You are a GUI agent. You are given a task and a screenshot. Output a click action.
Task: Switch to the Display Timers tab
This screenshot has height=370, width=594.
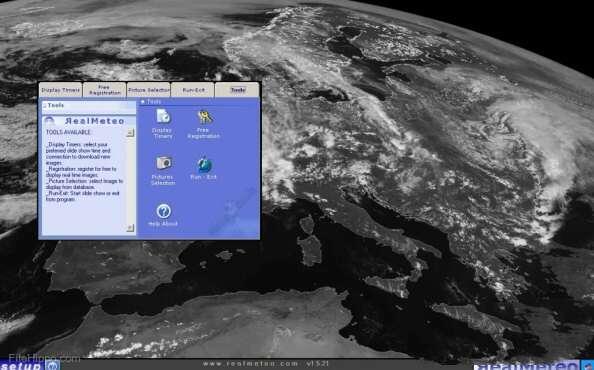tap(61, 90)
